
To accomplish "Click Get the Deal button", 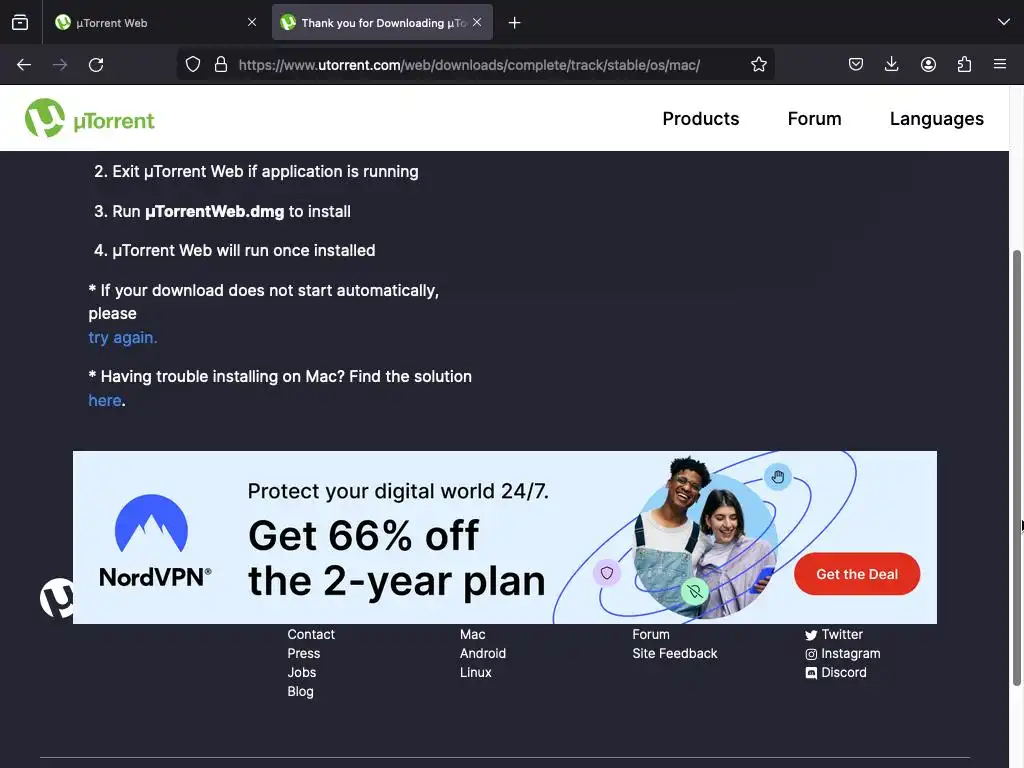I will tap(857, 574).
